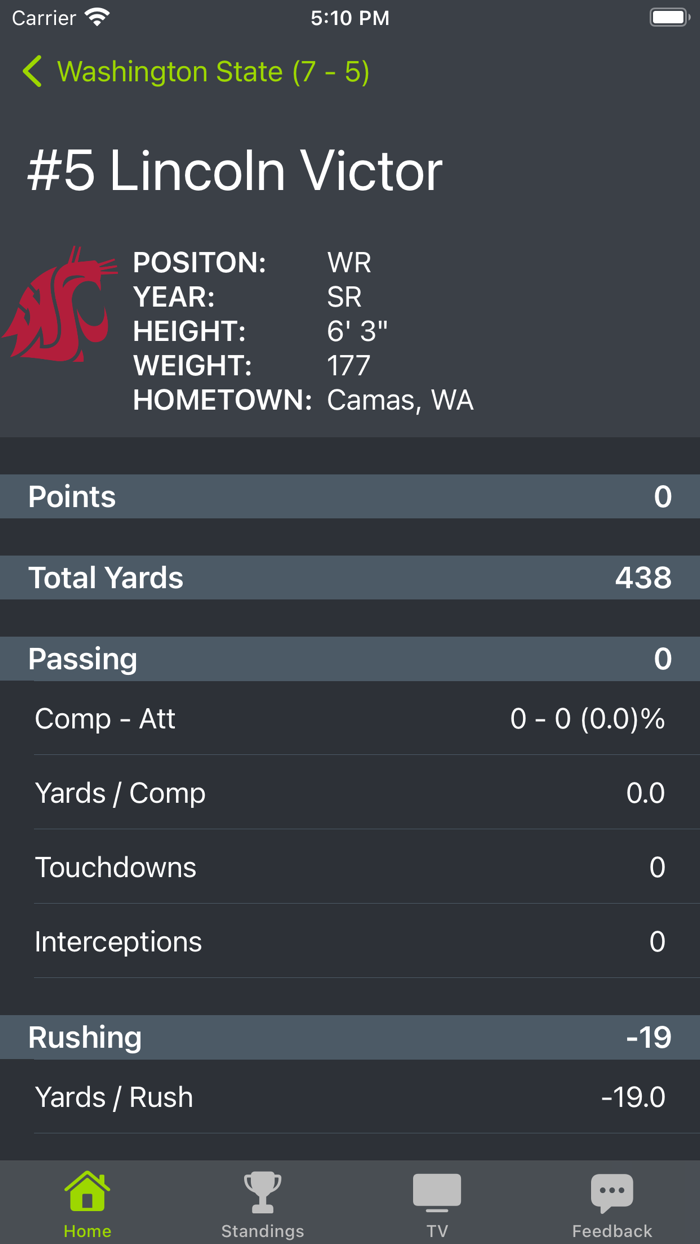Tap the Comp - Att stat row
Viewport: 700px width, 1244px height.
click(350, 718)
